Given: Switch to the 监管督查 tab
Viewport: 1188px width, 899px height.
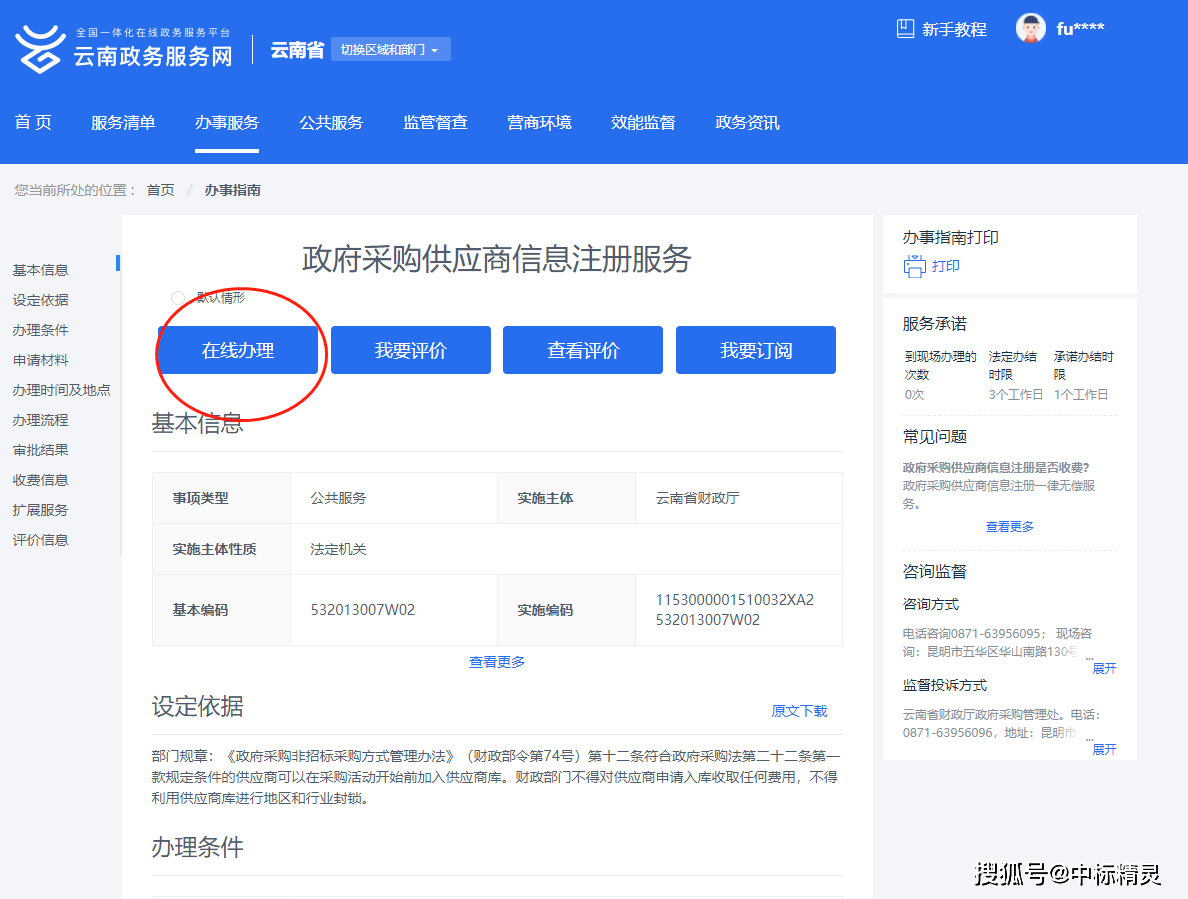Looking at the screenshot, I should 435,122.
